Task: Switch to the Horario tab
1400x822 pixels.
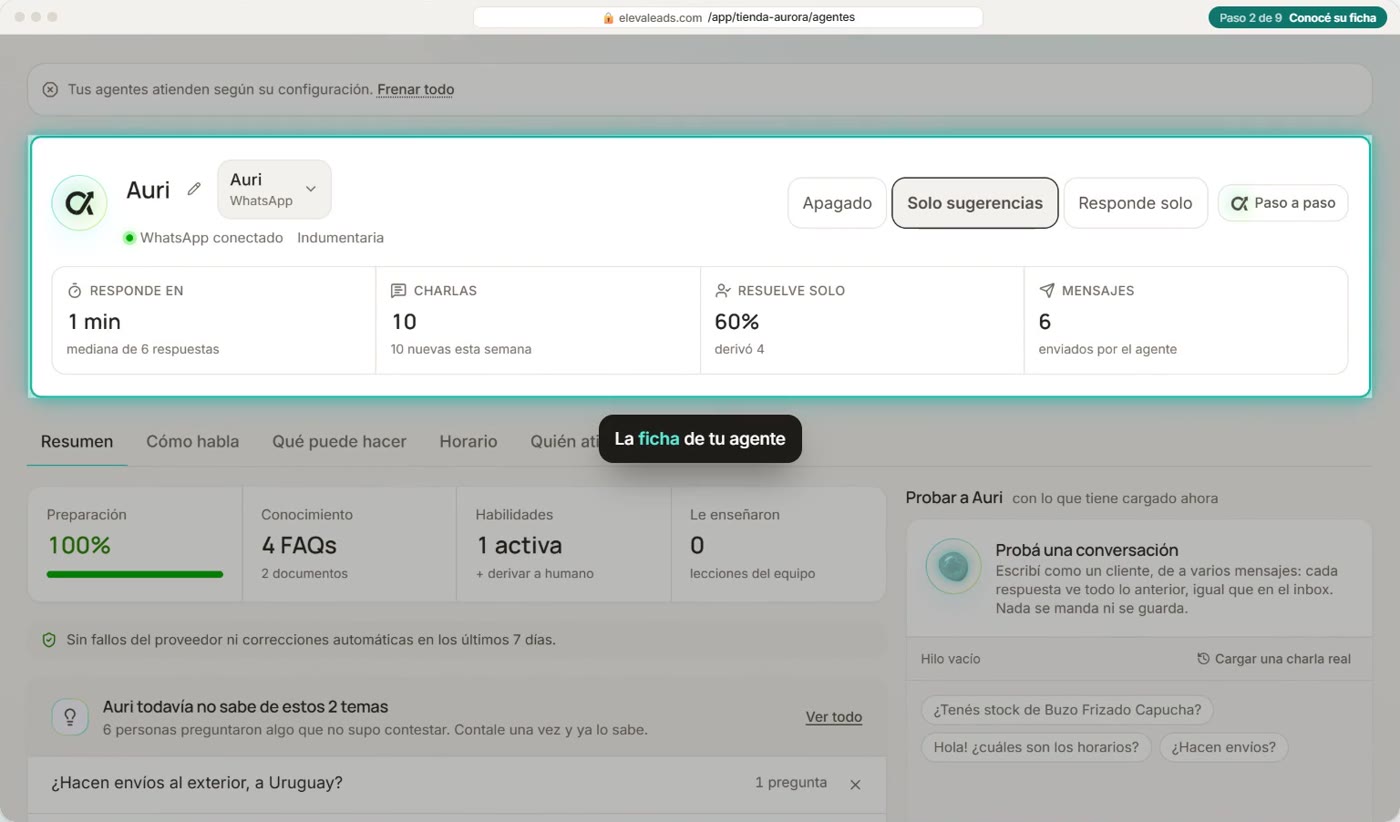Action: [468, 441]
